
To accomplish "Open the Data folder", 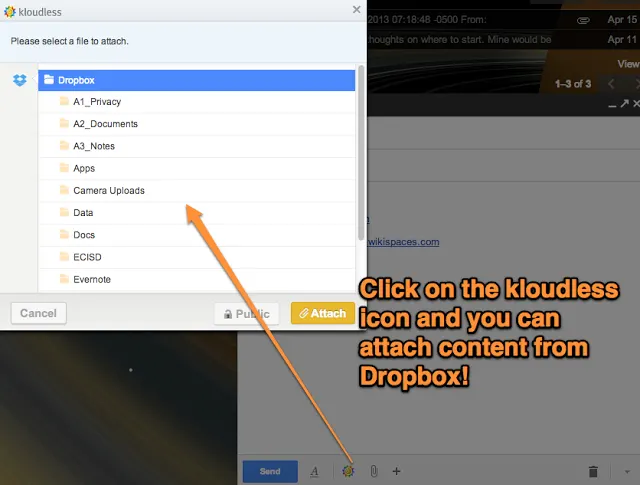I will coord(196,213).
